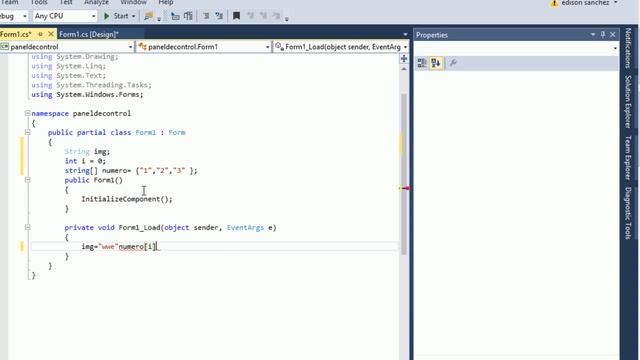Click the editor vertical scrollbar thumb
Image resolution: width=640 pixels, height=360 pixels.
(404, 173)
